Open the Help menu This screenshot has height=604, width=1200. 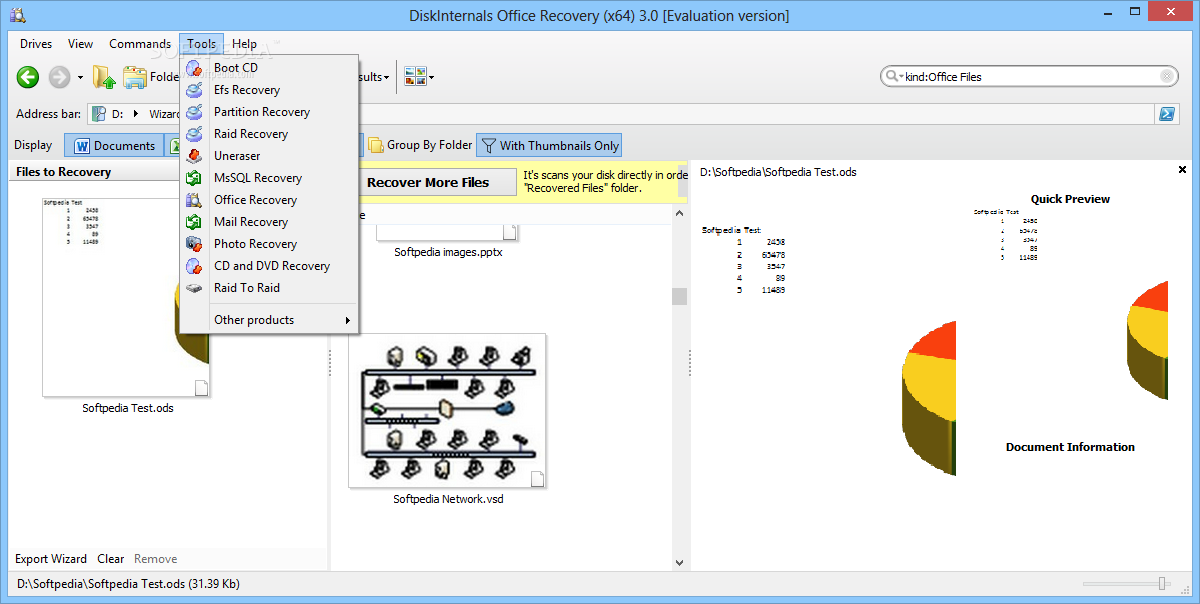coord(245,44)
